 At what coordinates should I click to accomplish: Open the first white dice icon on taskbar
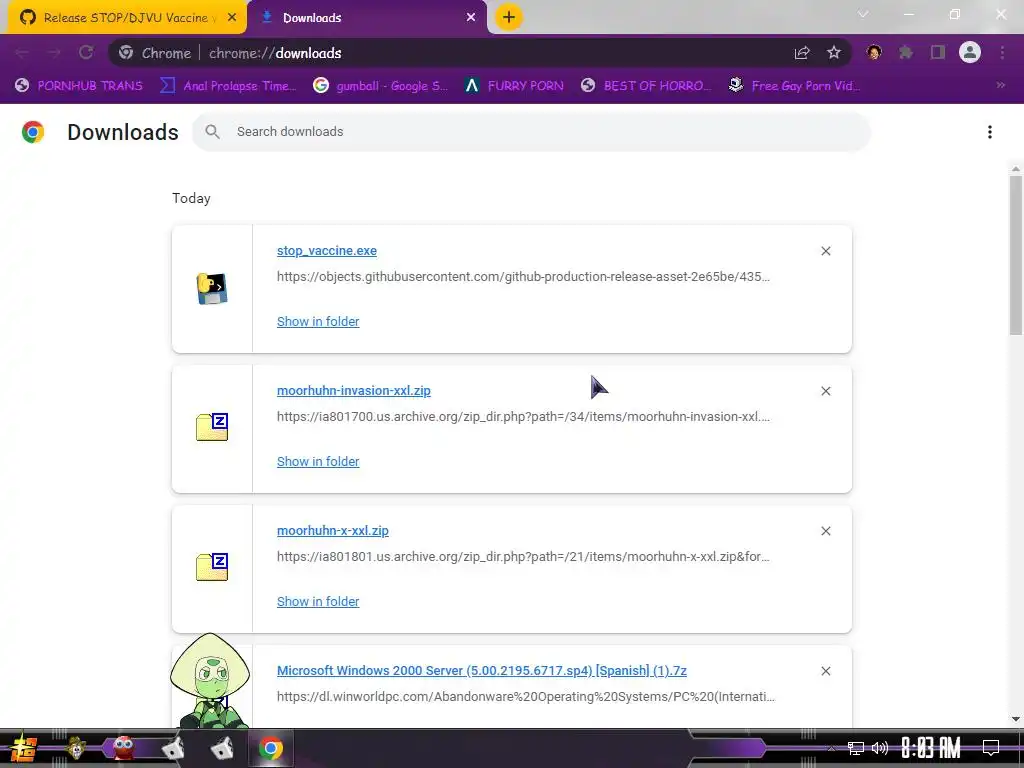pyautogui.click(x=173, y=748)
